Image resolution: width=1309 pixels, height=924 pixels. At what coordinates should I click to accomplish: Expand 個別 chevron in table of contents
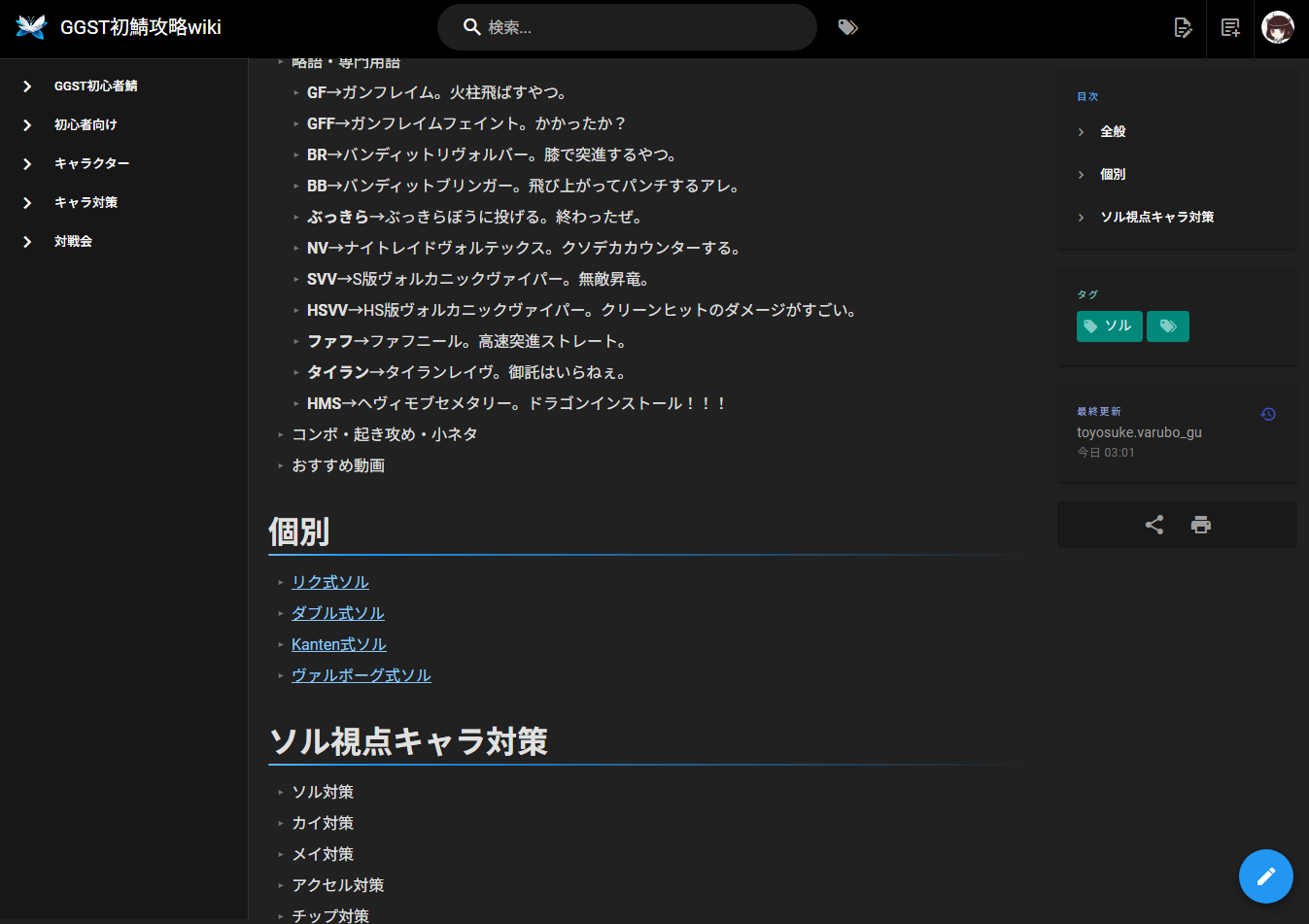(1081, 175)
